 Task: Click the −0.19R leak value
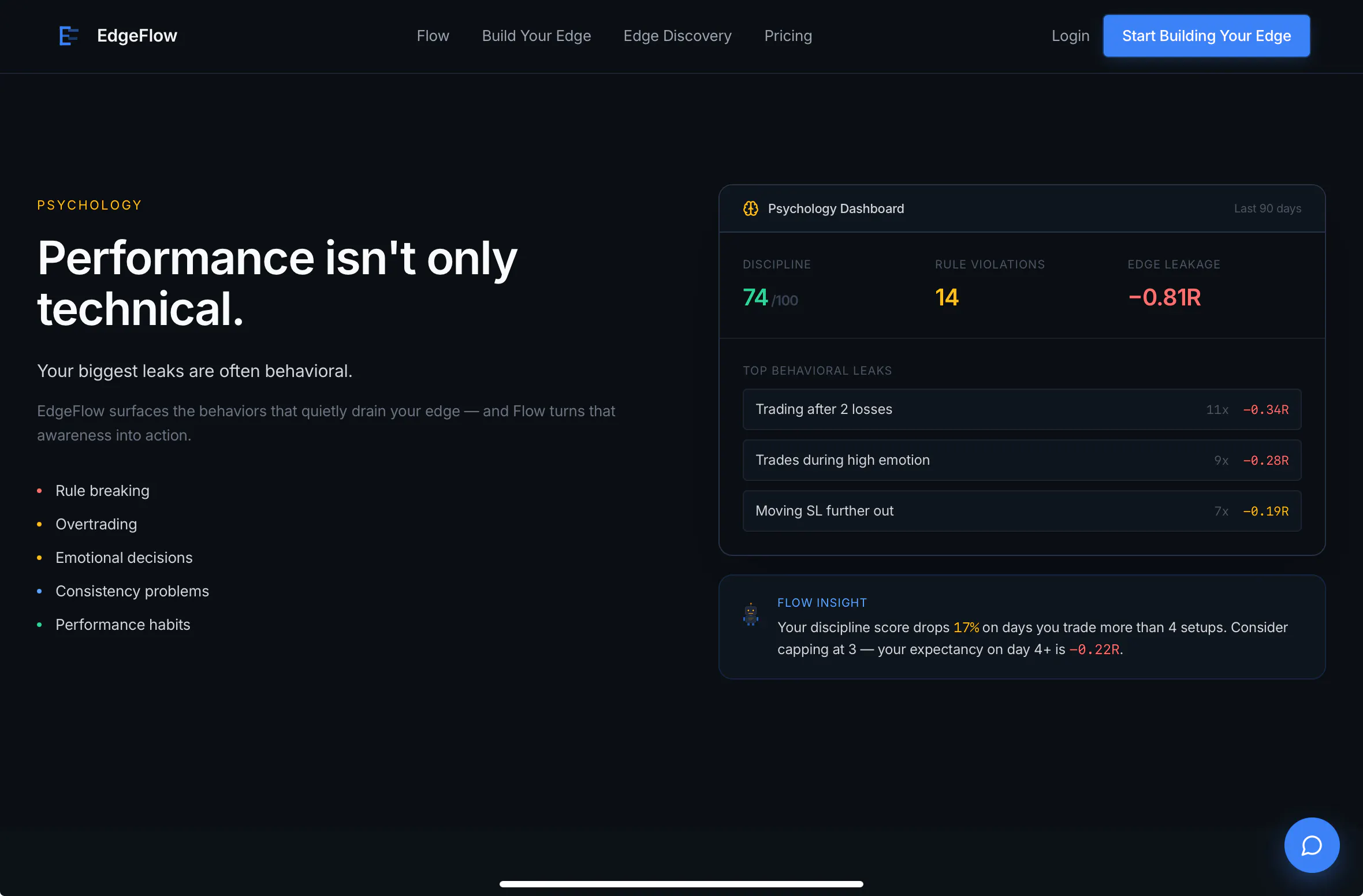(1266, 511)
